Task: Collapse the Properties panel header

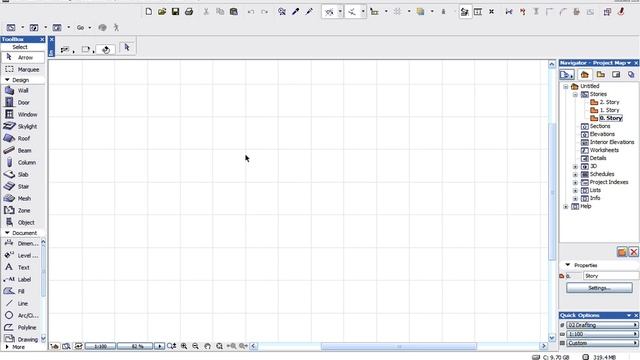Action: 568,265
